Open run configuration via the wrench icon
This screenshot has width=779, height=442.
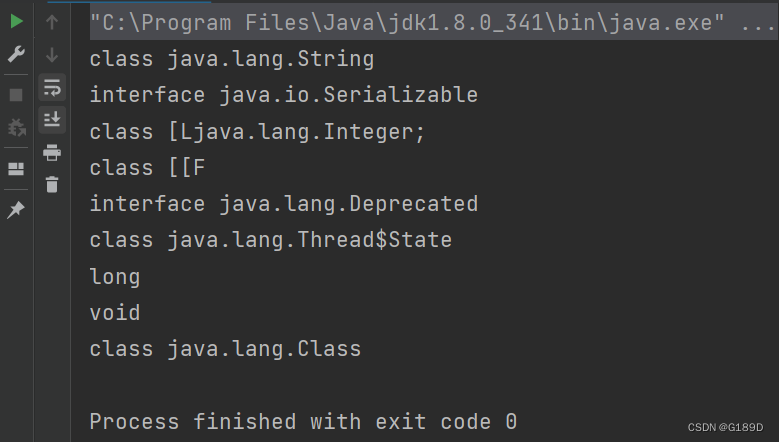pos(16,54)
